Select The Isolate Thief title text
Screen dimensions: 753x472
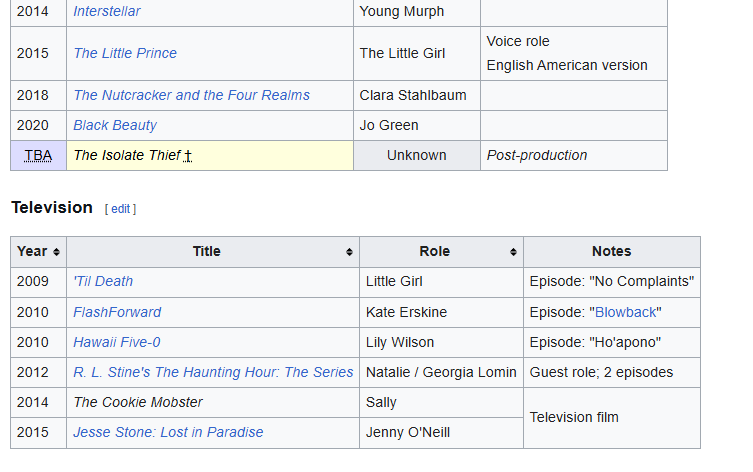(127, 156)
